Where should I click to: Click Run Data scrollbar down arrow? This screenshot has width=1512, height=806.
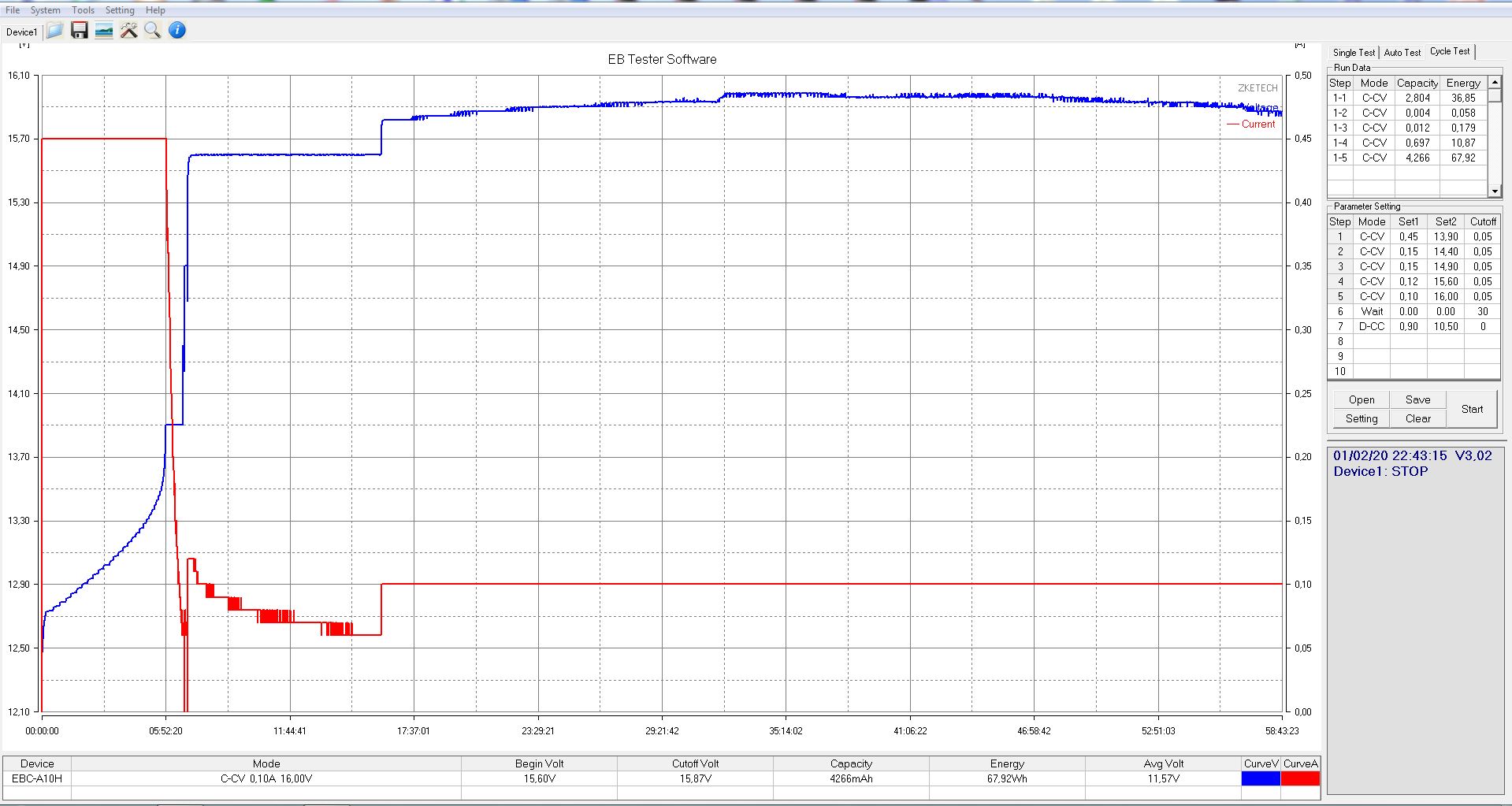(x=1495, y=191)
